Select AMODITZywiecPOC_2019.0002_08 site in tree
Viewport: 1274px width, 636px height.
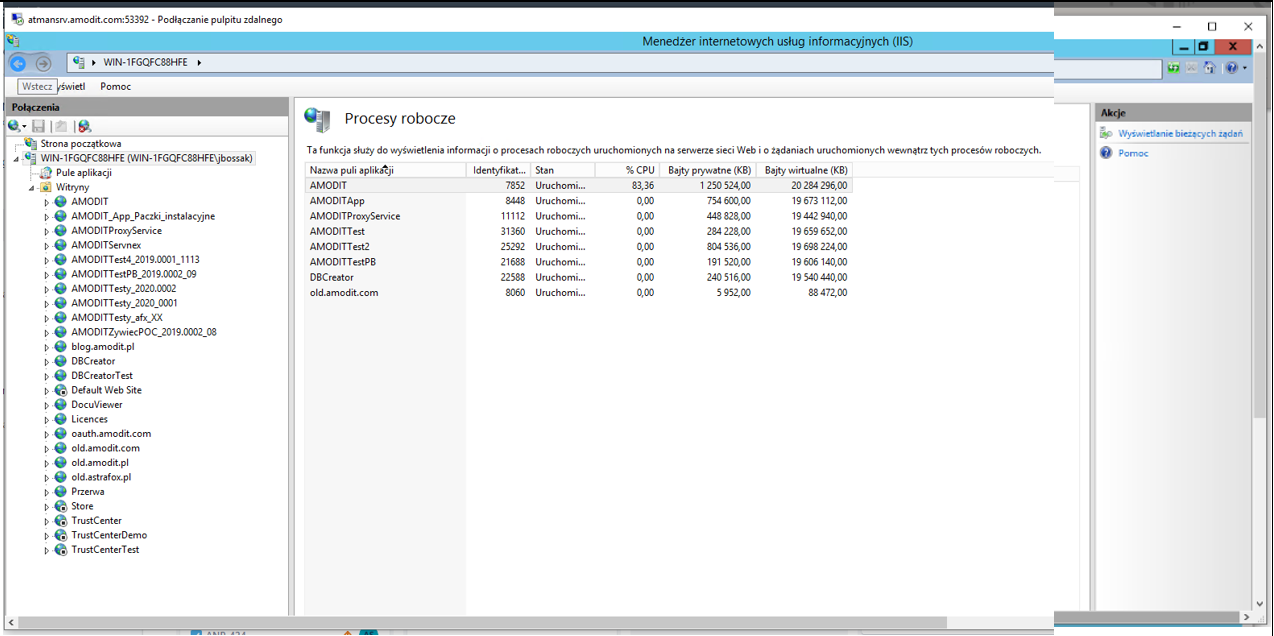144,332
